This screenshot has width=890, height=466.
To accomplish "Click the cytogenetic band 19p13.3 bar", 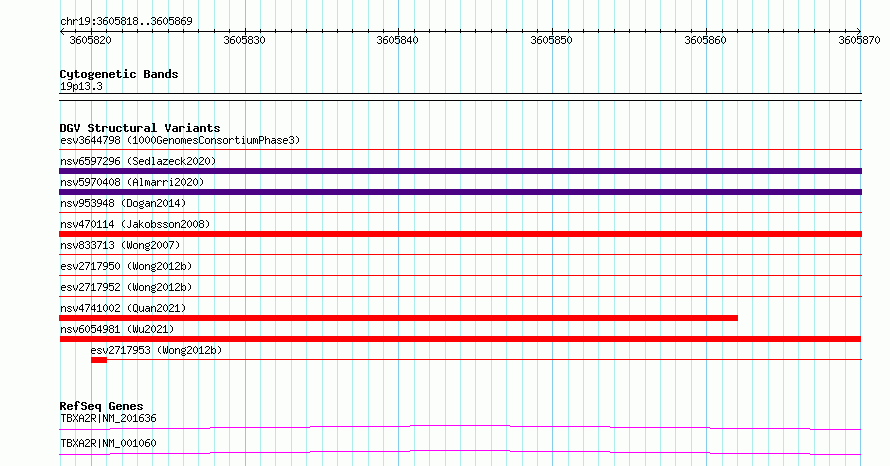I will [x=460, y=97].
